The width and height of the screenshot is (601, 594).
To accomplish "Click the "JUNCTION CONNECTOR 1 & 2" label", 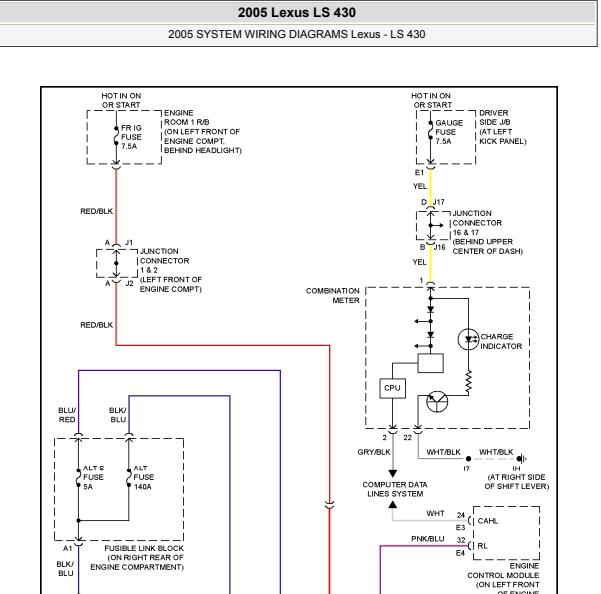I will [x=171, y=270].
